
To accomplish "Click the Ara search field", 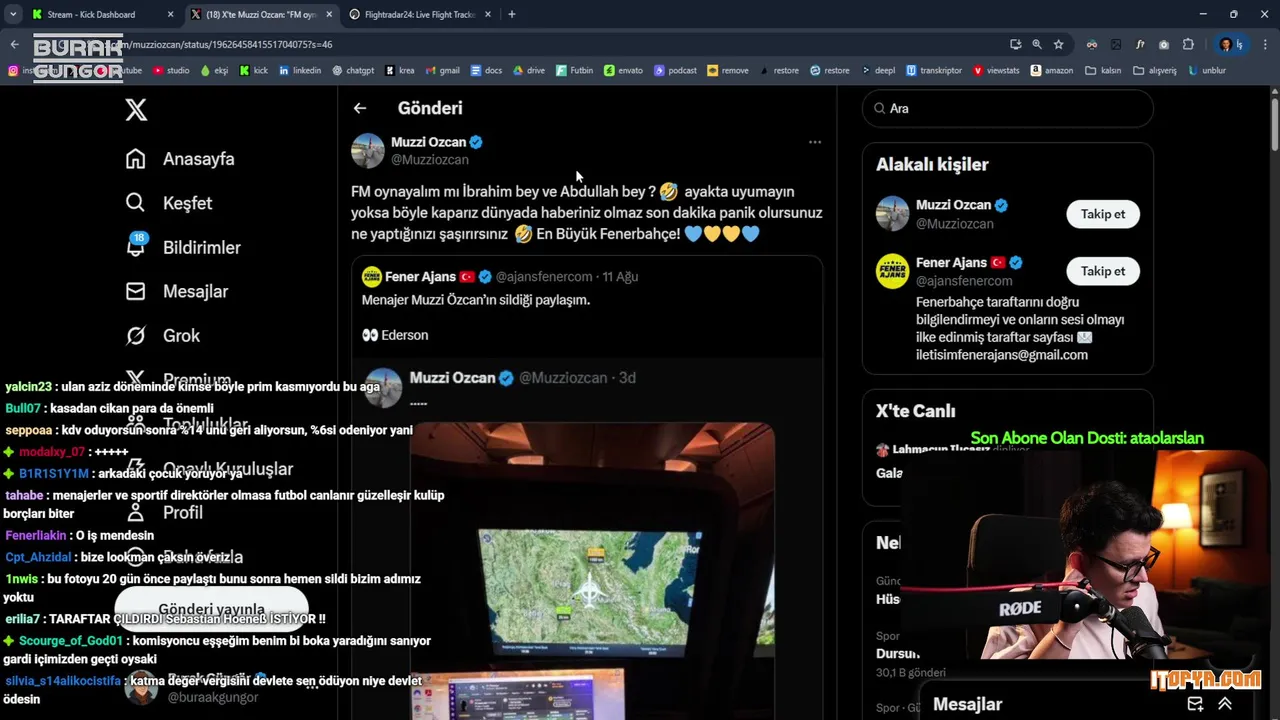I will point(1008,108).
